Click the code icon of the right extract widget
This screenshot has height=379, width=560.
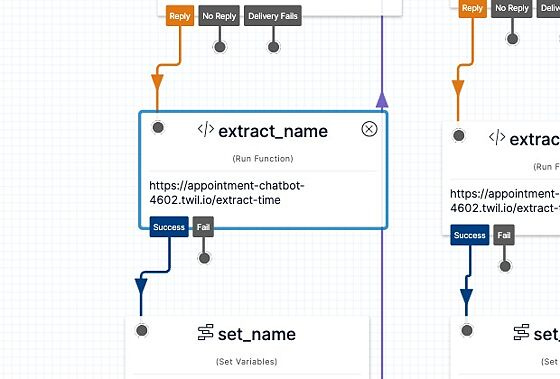coord(497,138)
